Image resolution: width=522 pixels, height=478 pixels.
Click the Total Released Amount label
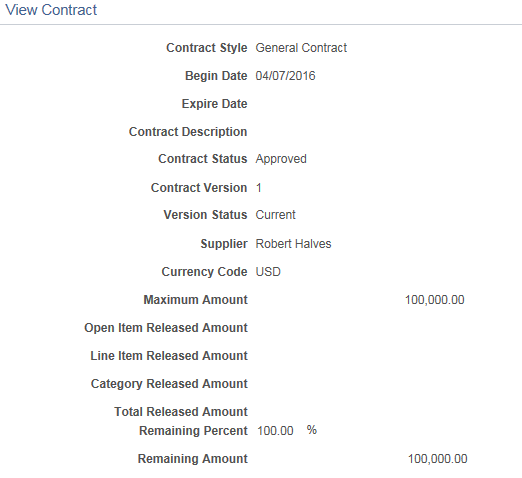coord(181,412)
